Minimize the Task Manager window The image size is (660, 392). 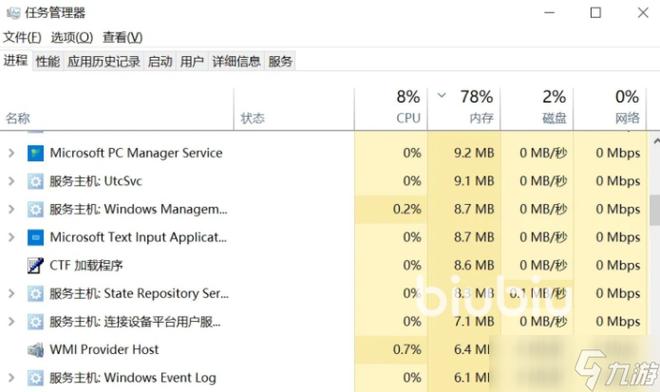pos(549,13)
